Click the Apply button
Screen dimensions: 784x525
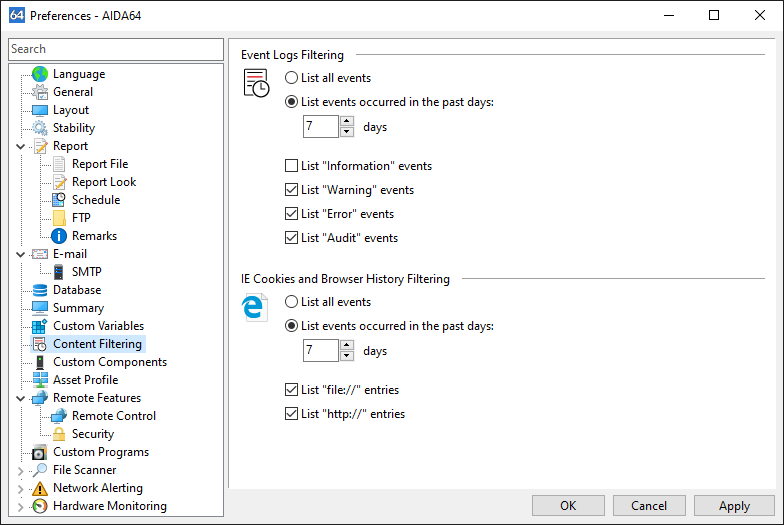tap(734, 506)
